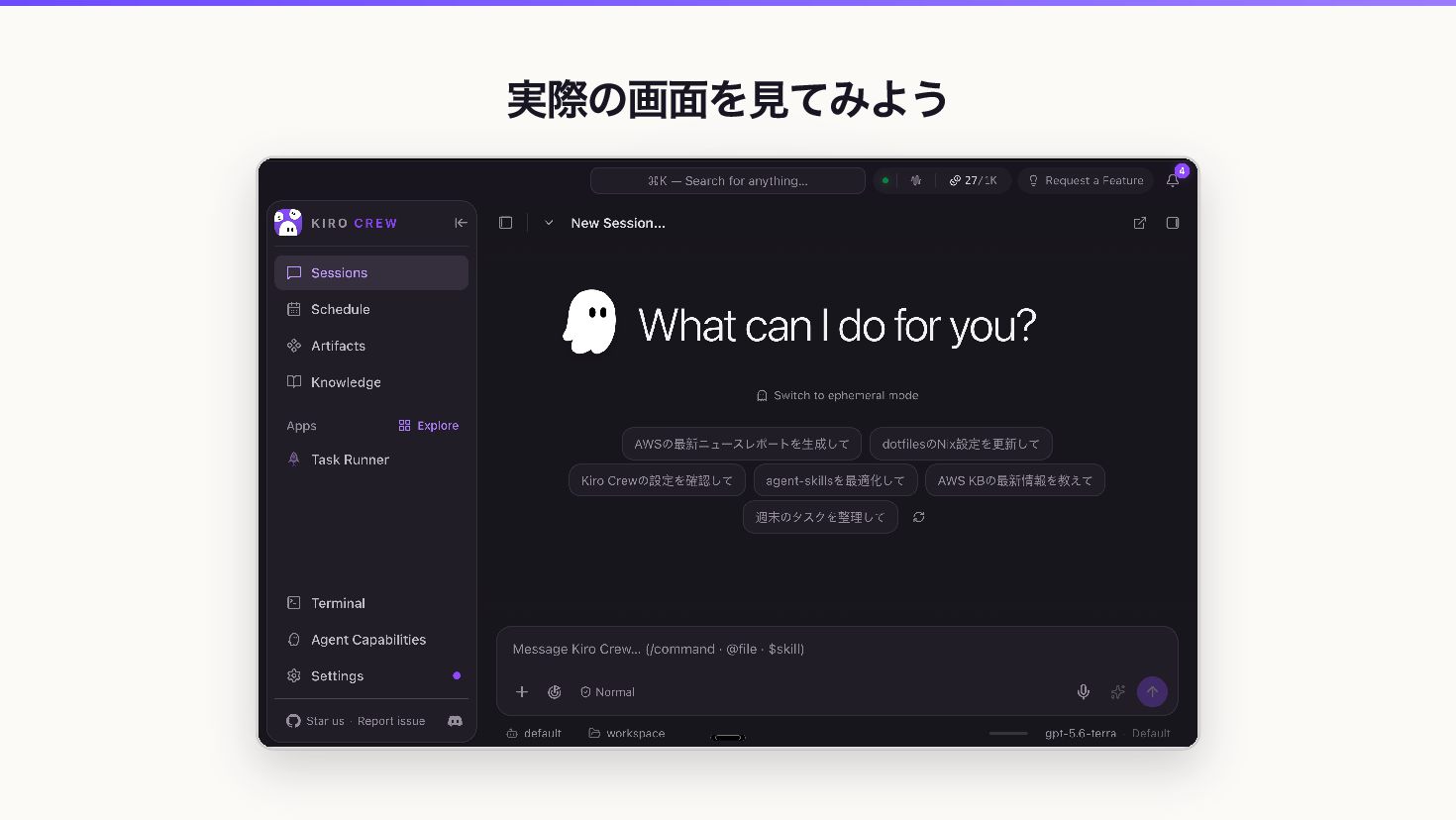Screen dimensions: 1456x820
Task: Open the Normal permission mode selector
Action: pyautogui.click(x=607, y=692)
